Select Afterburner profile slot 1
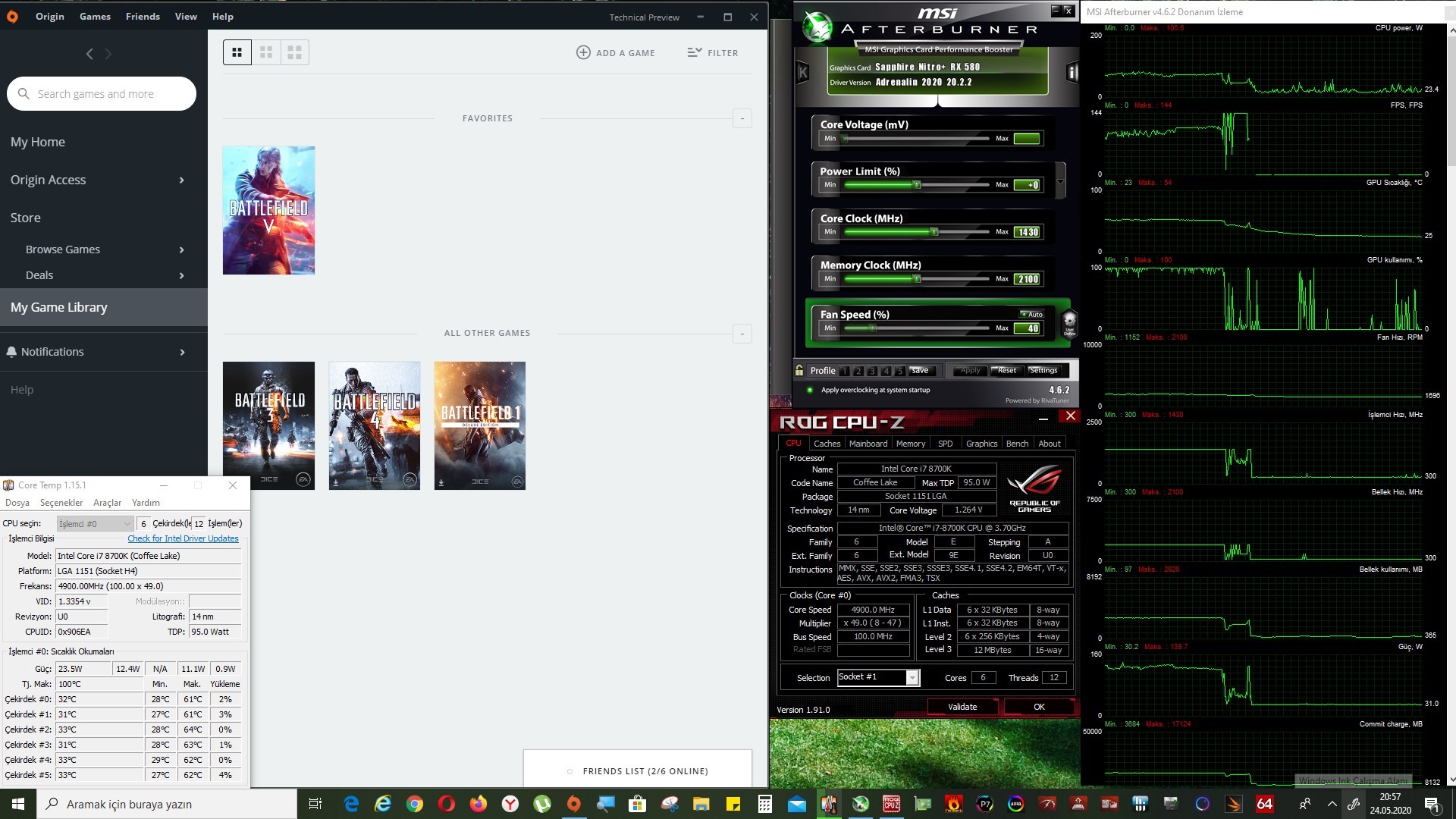 pyautogui.click(x=845, y=371)
